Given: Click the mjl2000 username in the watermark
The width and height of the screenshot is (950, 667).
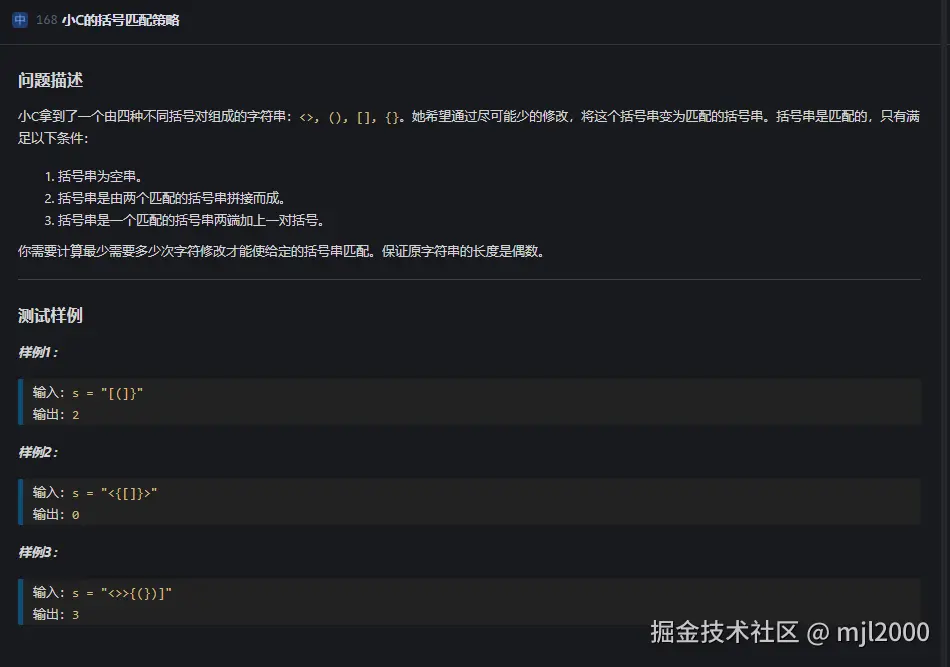Looking at the screenshot, I should 883,633.
